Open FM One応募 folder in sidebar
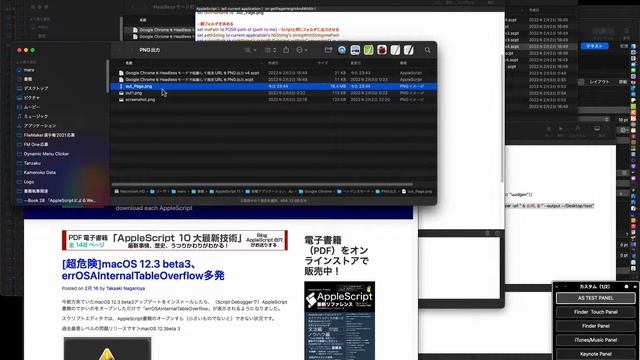This screenshot has width=640, height=360. coord(36,144)
